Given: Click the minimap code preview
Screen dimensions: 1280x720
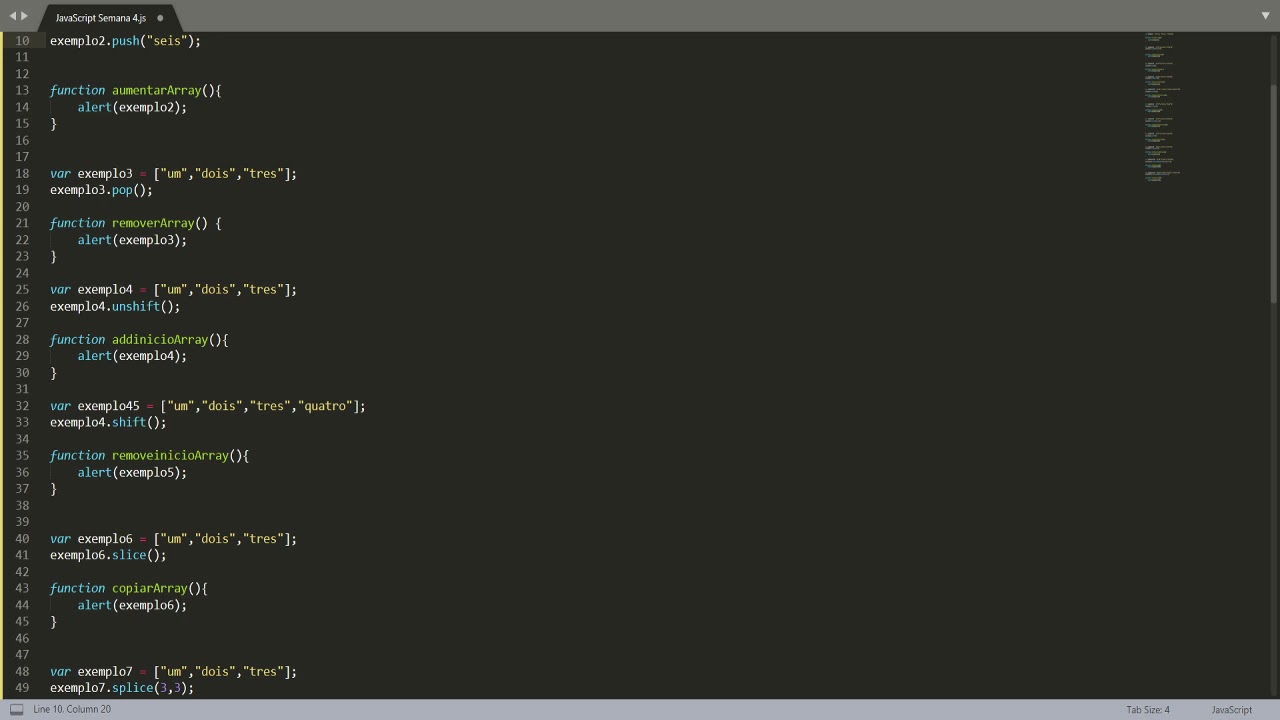Looking at the screenshot, I should (1160, 107).
